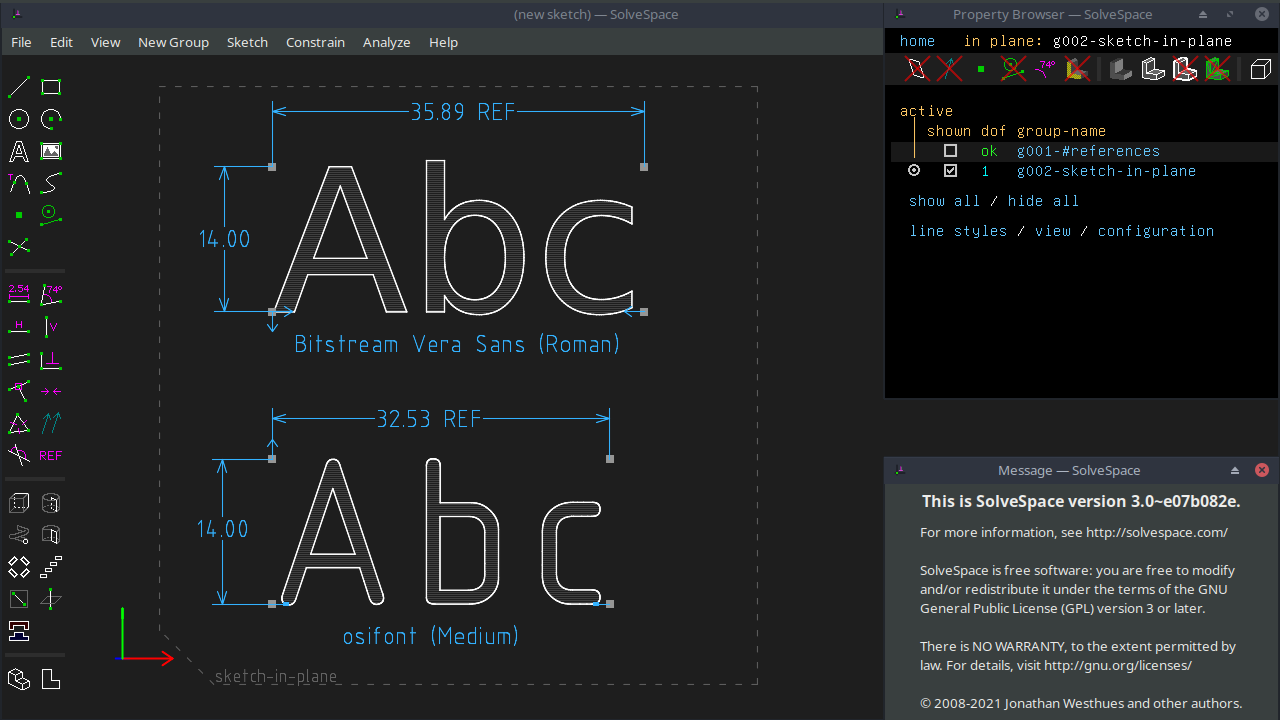Select the Line tool

(x=18, y=86)
